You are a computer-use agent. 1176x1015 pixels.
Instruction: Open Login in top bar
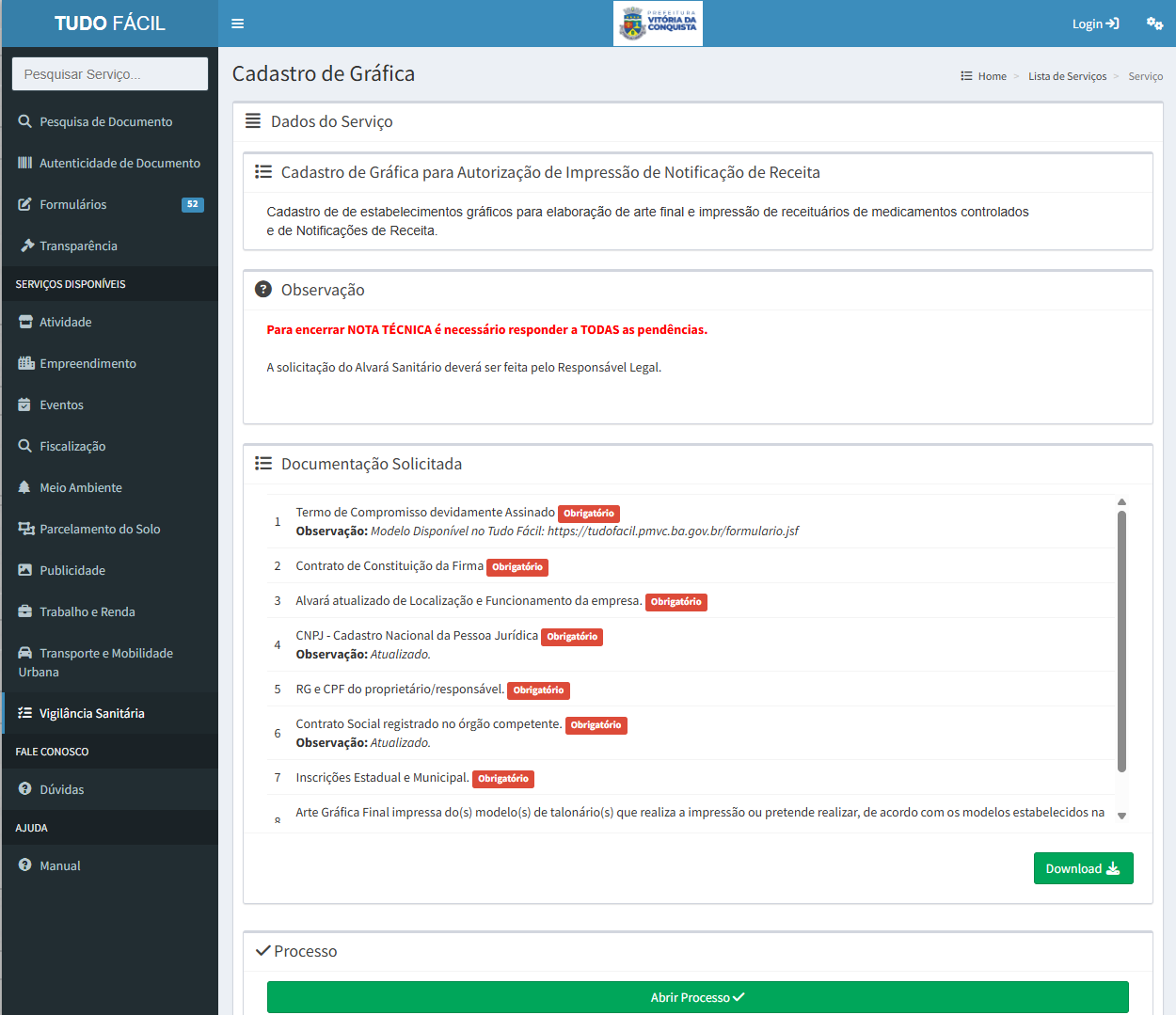tap(1095, 24)
